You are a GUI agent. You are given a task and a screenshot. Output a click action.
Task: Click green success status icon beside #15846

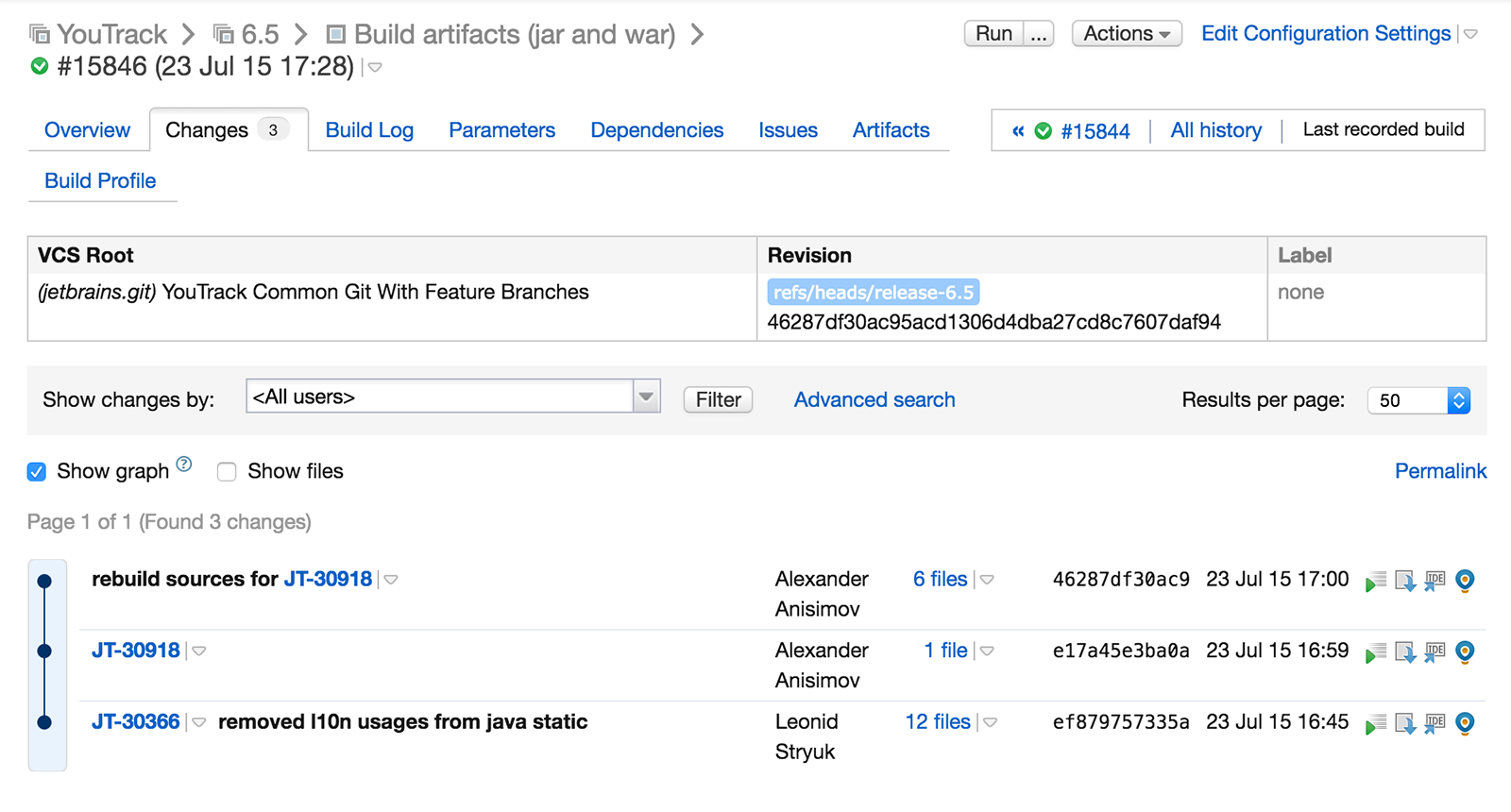40,66
